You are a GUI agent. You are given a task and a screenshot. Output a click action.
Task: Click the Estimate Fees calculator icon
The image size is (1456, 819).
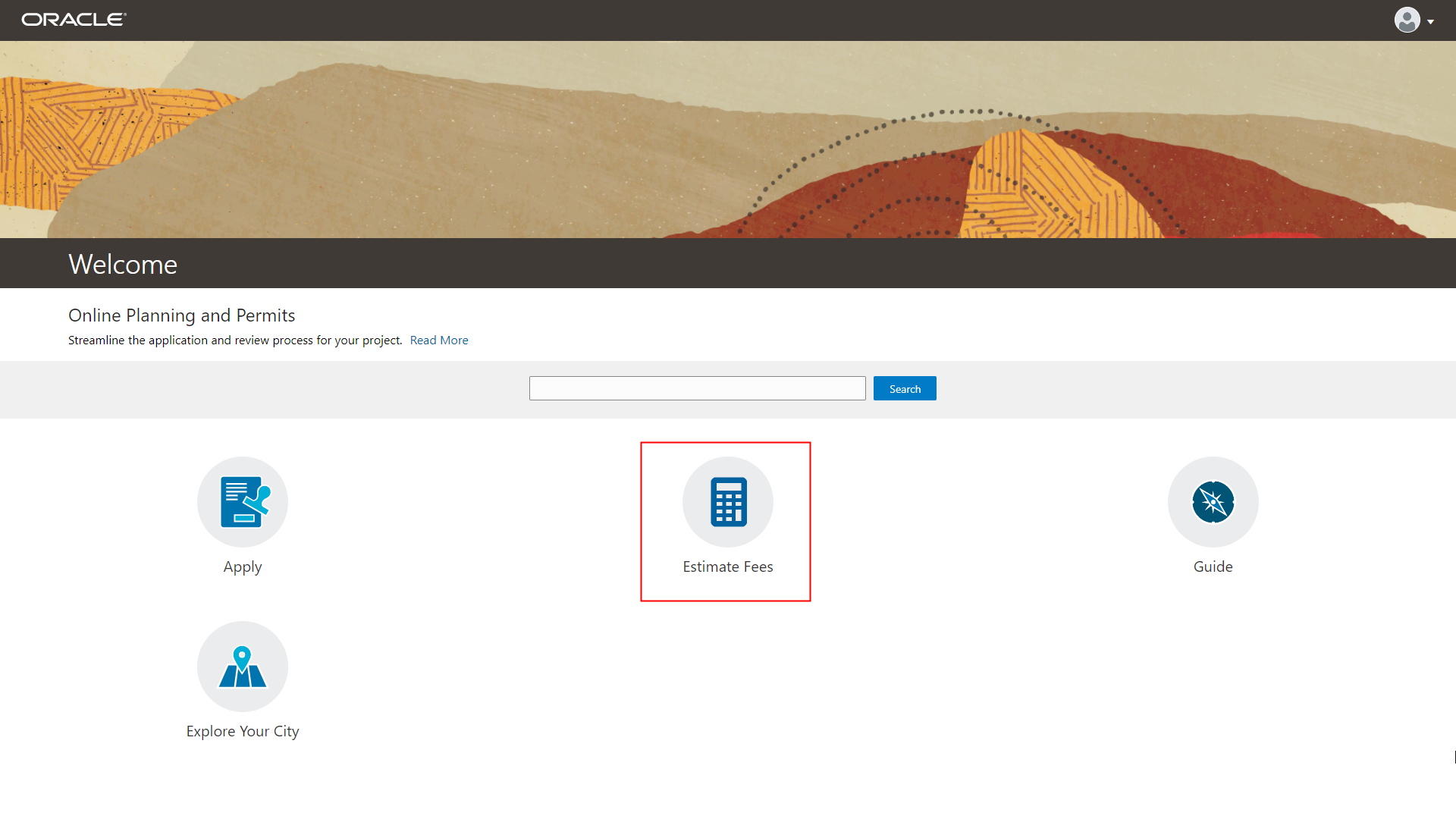(728, 501)
